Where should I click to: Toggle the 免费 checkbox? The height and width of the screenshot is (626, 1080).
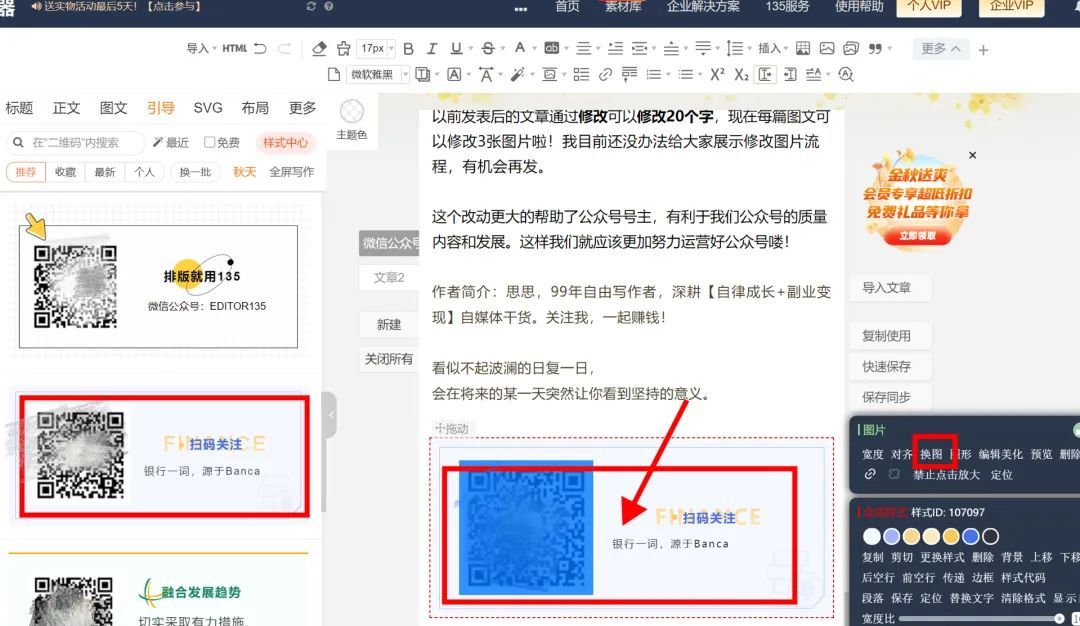pyautogui.click(x=209, y=142)
